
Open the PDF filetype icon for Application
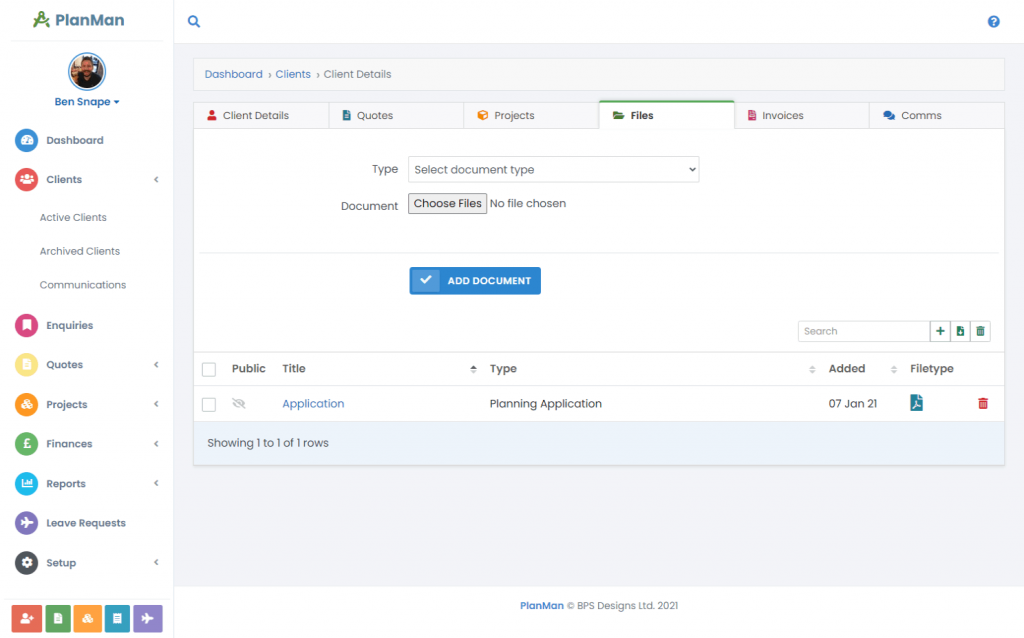click(x=916, y=403)
